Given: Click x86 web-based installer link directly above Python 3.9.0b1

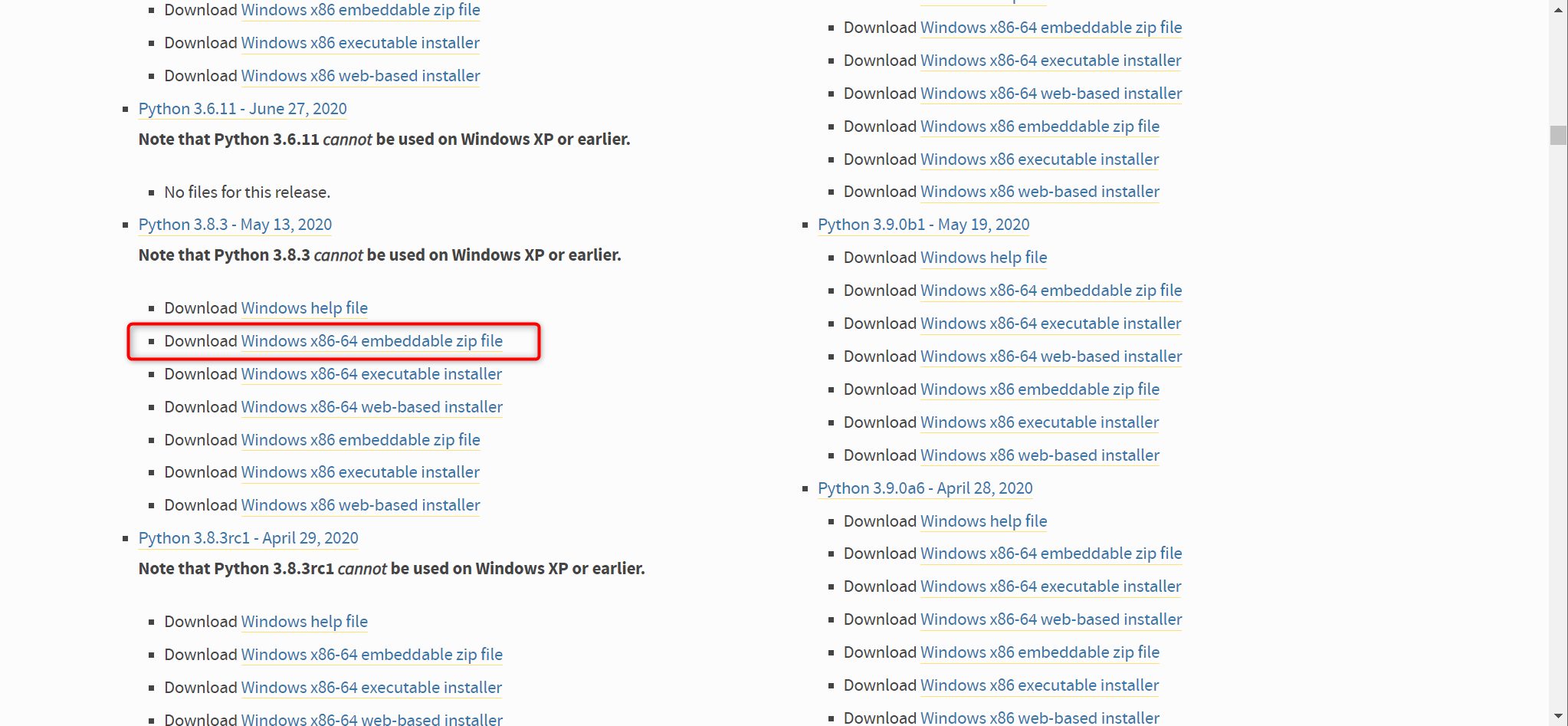Looking at the screenshot, I should [1040, 192].
